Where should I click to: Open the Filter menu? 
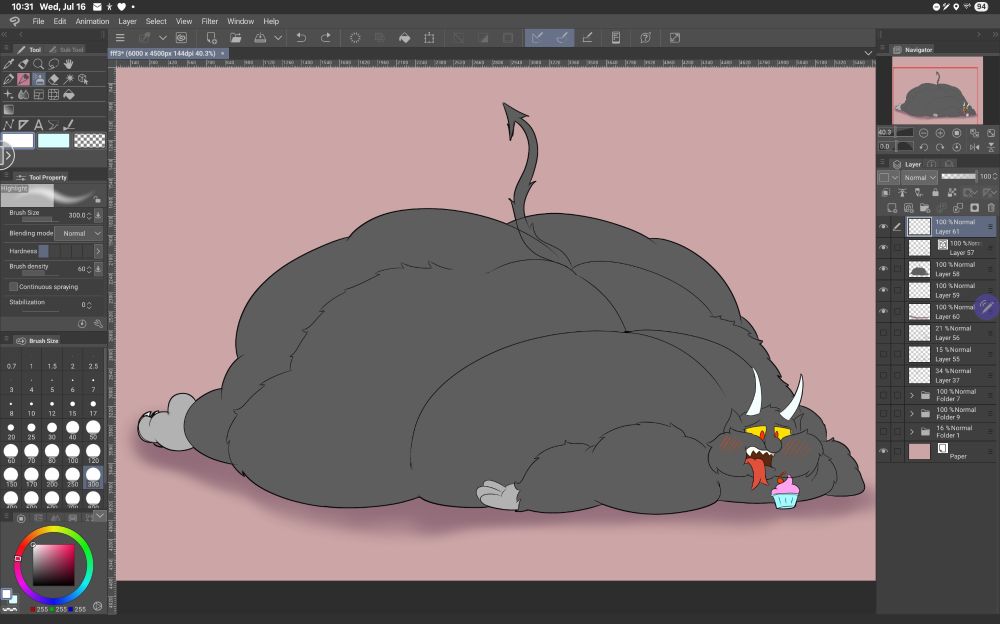[210, 21]
